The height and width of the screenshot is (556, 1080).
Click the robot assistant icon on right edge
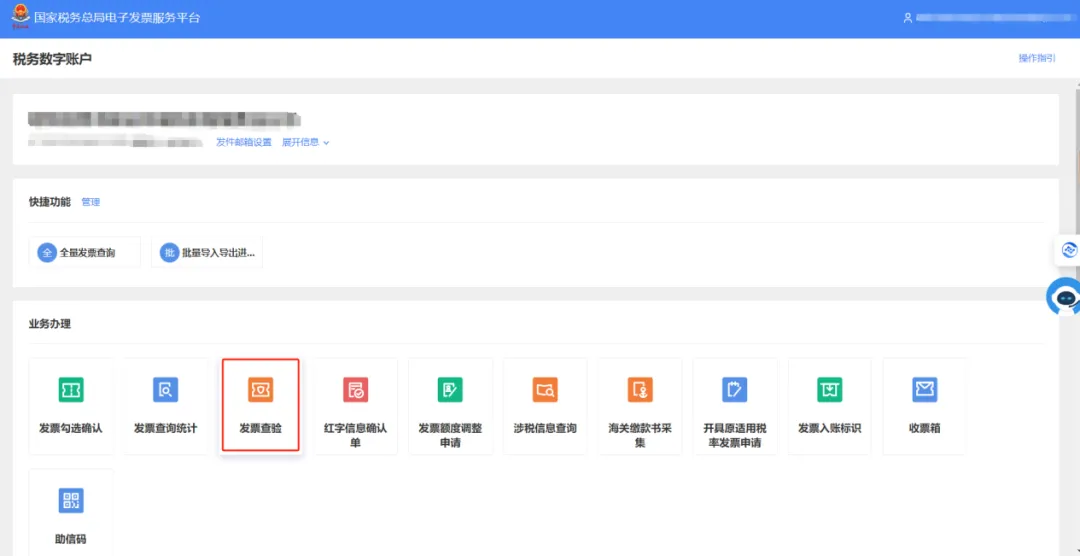(1066, 298)
